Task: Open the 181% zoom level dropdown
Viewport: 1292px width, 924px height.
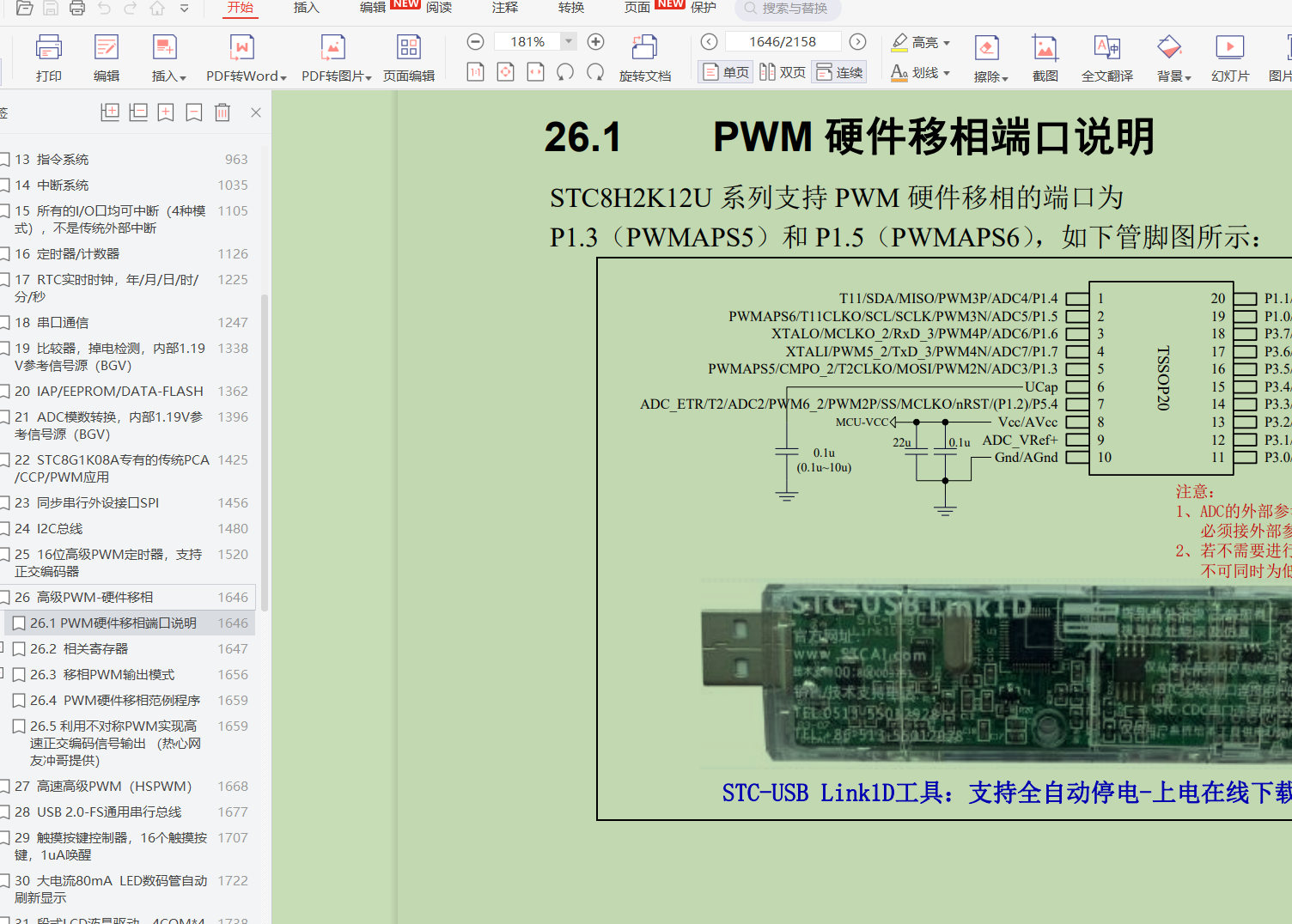Action: click(569, 41)
